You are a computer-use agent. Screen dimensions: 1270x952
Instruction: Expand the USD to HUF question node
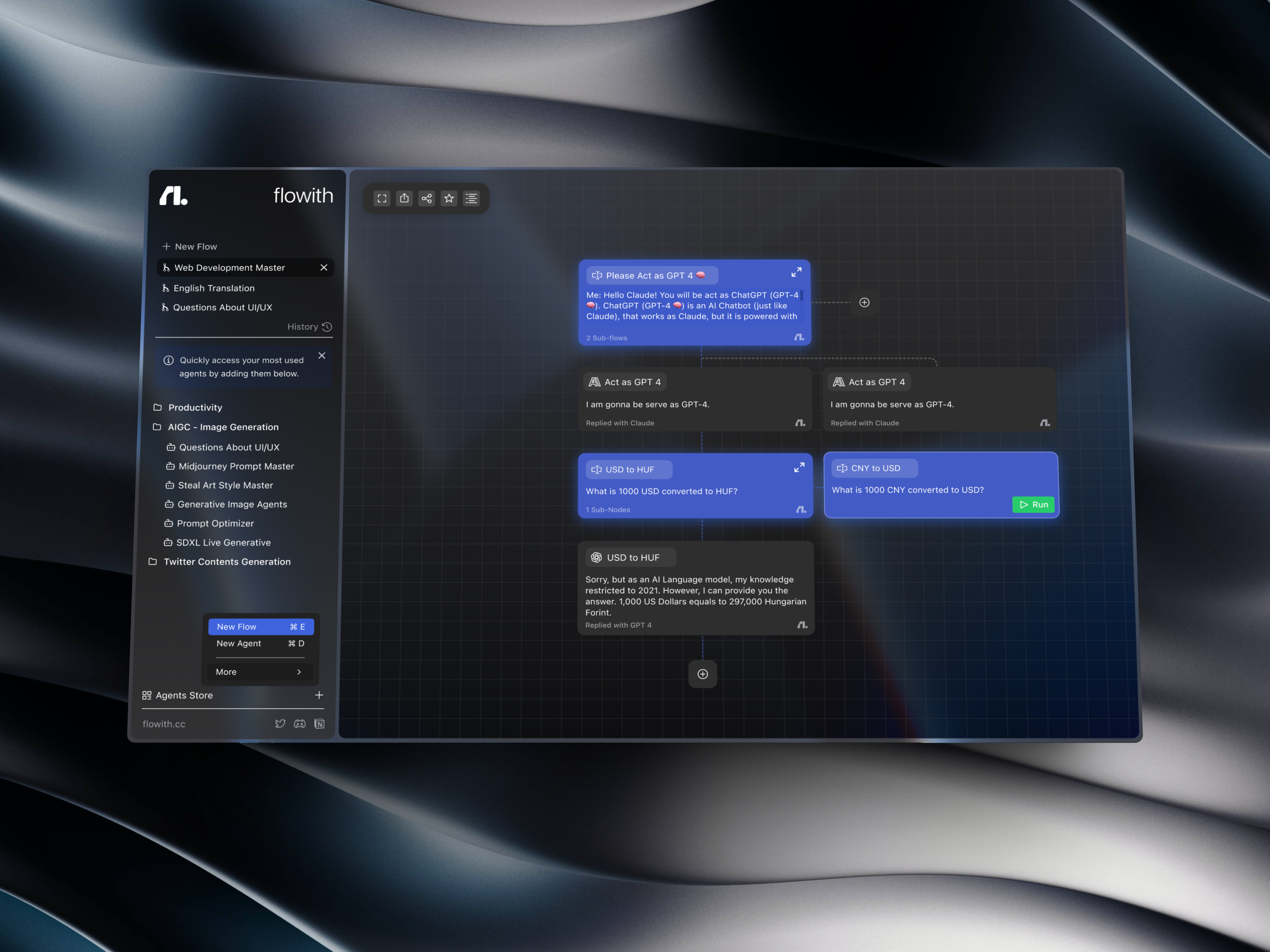pyautogui.click(x=799, y=468)
